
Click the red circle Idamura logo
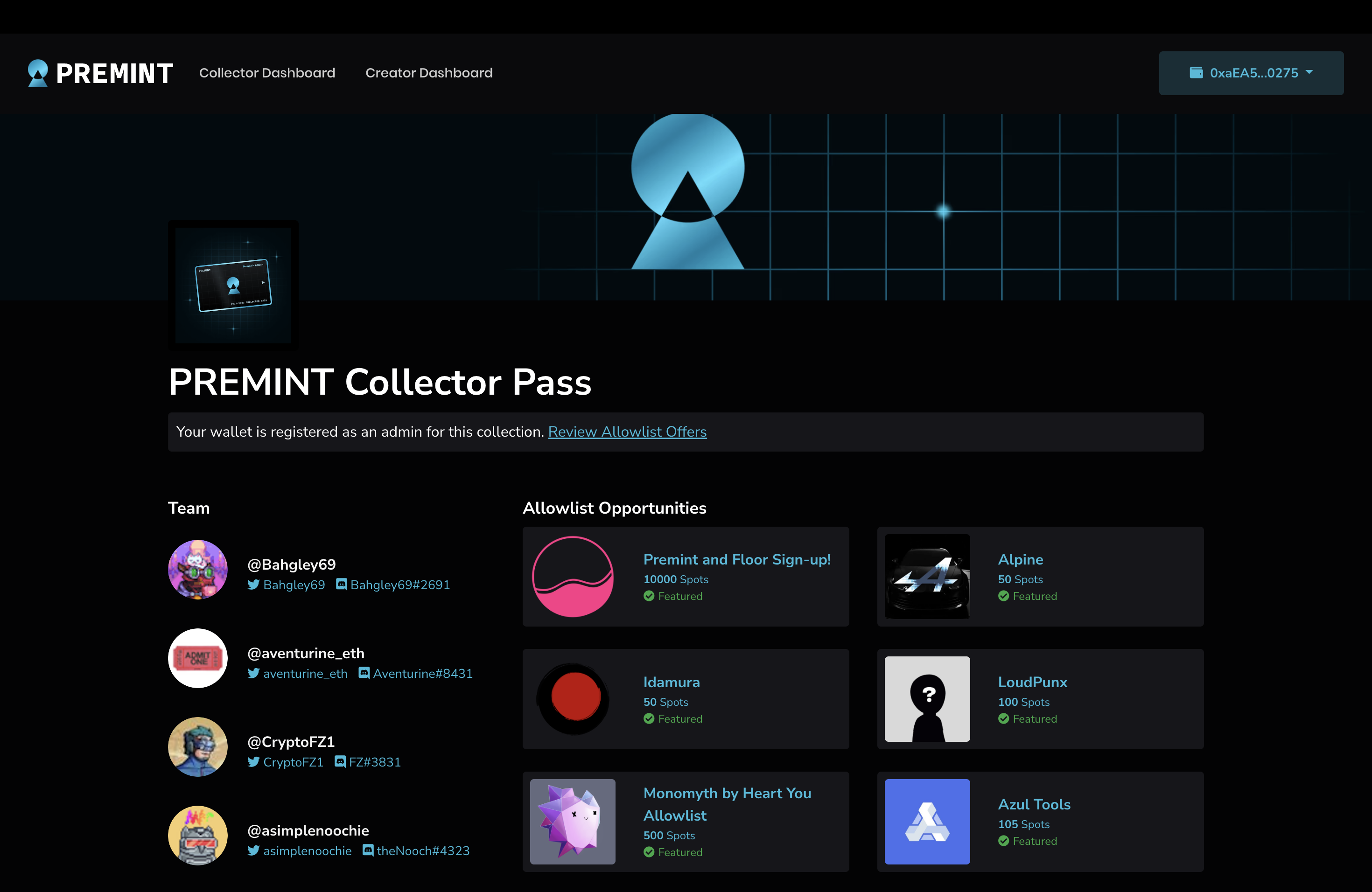tap(573, 699)
